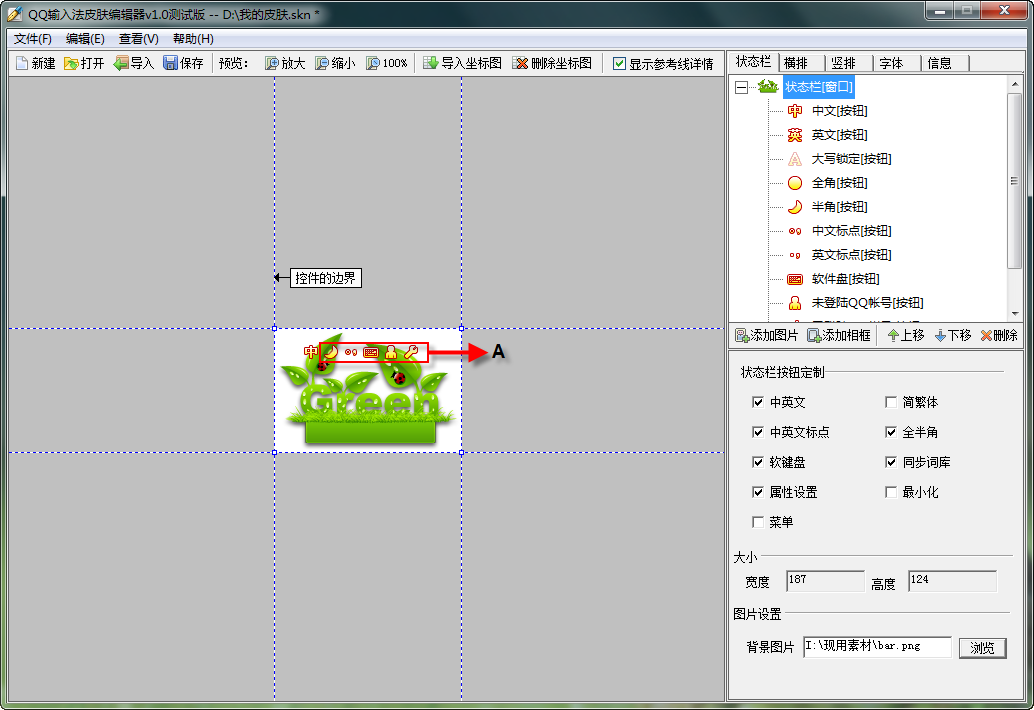Toggle the 显示参考线详情 checkbox
Screen dimensions: 1034x710
click(619, 64)
